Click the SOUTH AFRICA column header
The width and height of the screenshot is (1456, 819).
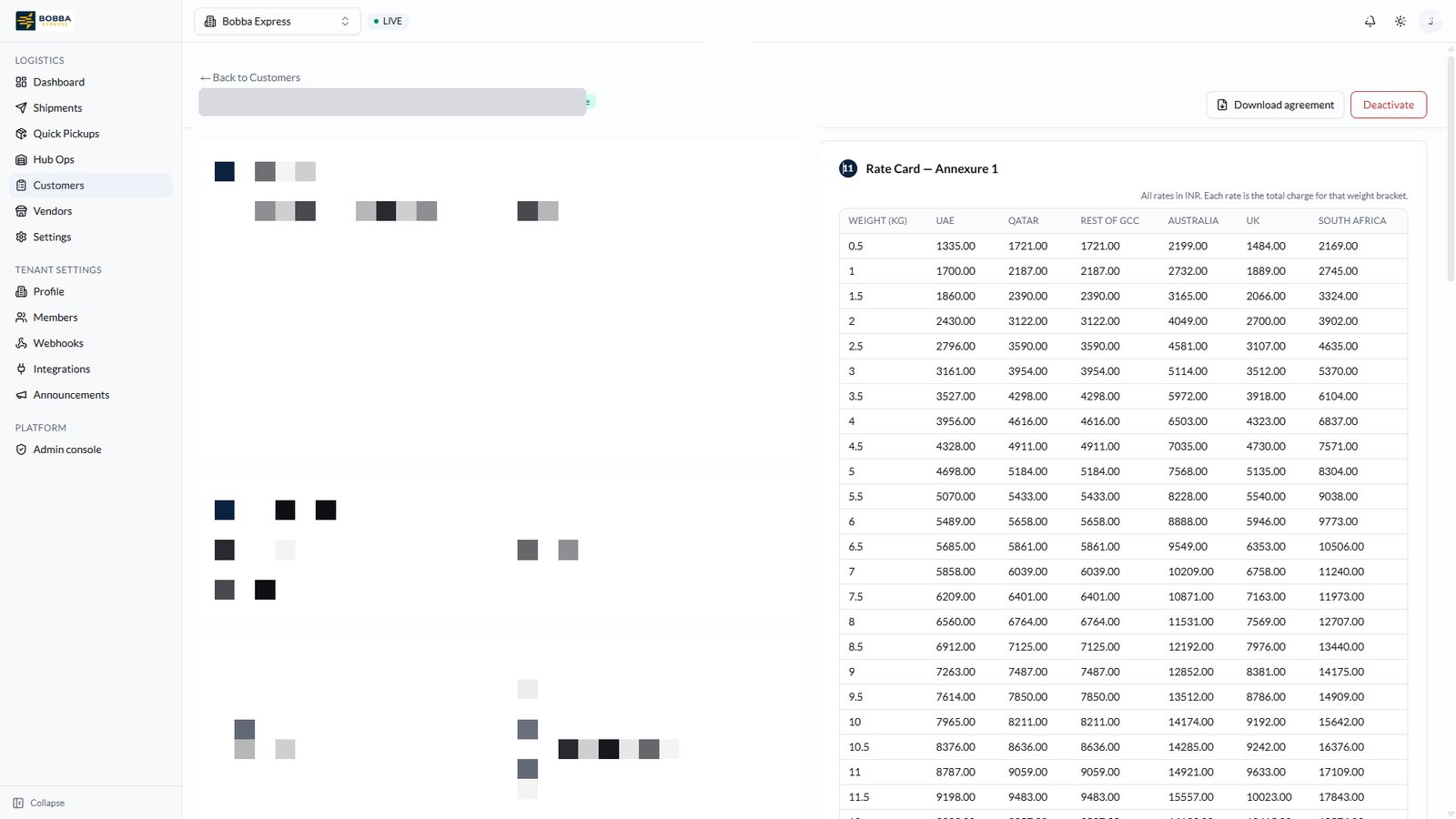(1352, 220)
